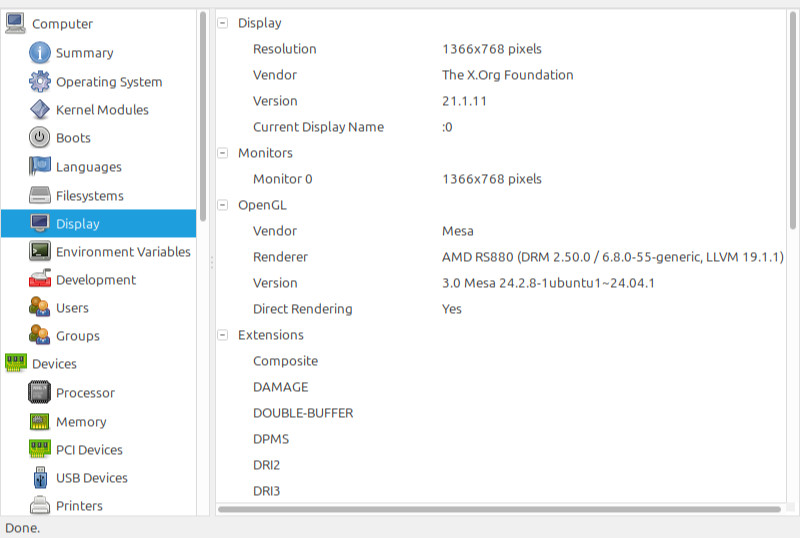
Task: Collapse the Display section
Action: tap(222, 23)
